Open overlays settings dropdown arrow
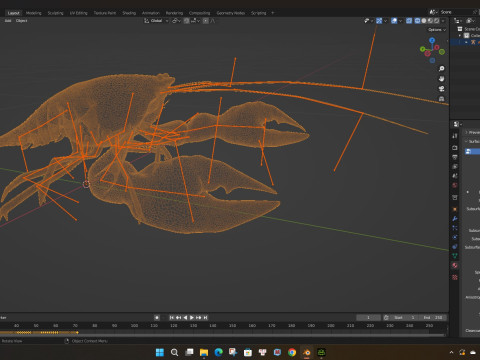Image resolution: width=480 pixels, height=360 pixels. pyautogui.click(x=400, y=21)
